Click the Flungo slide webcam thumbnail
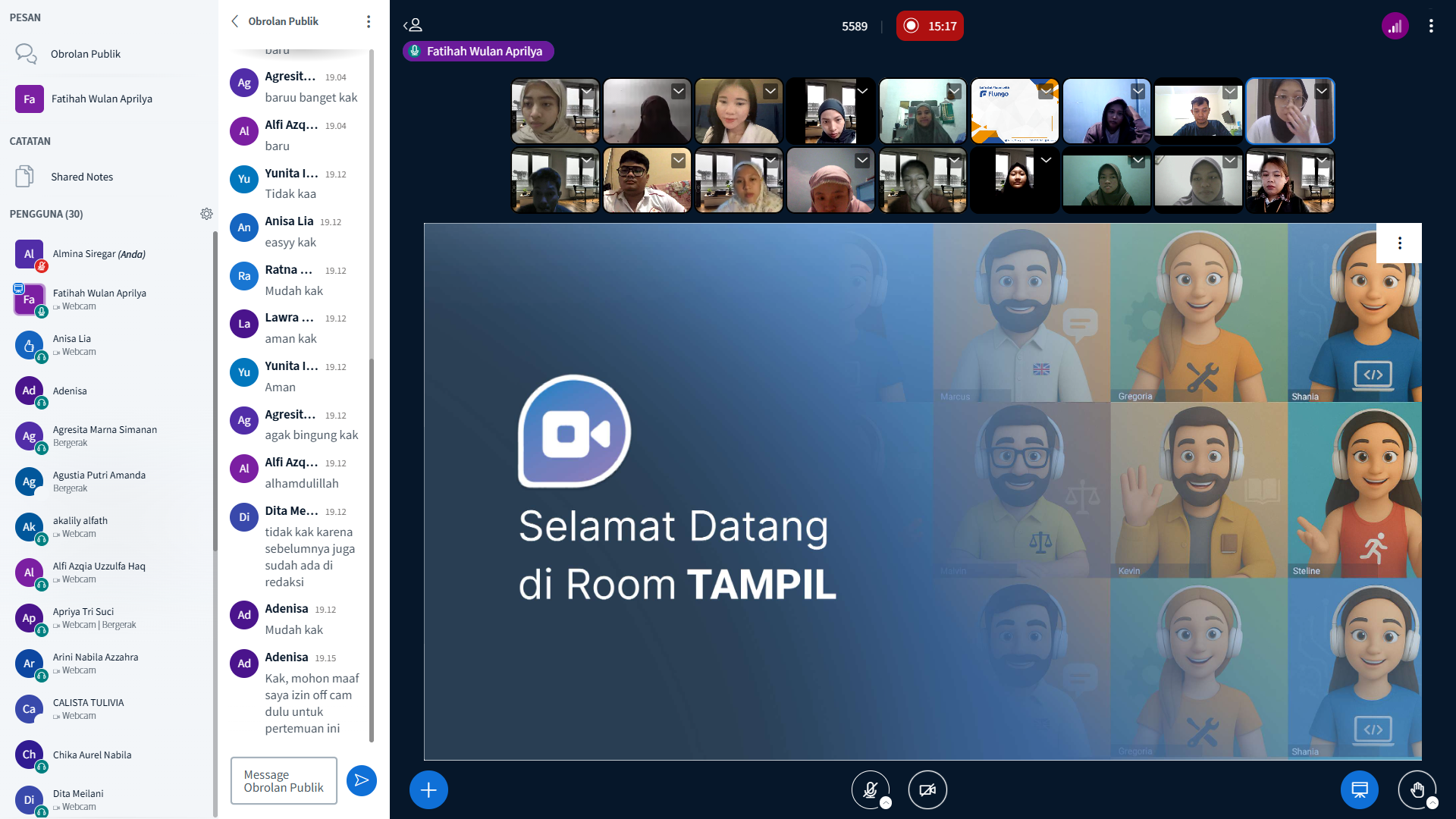This screenshot has width=1456, height=819. click(1015, 111)
